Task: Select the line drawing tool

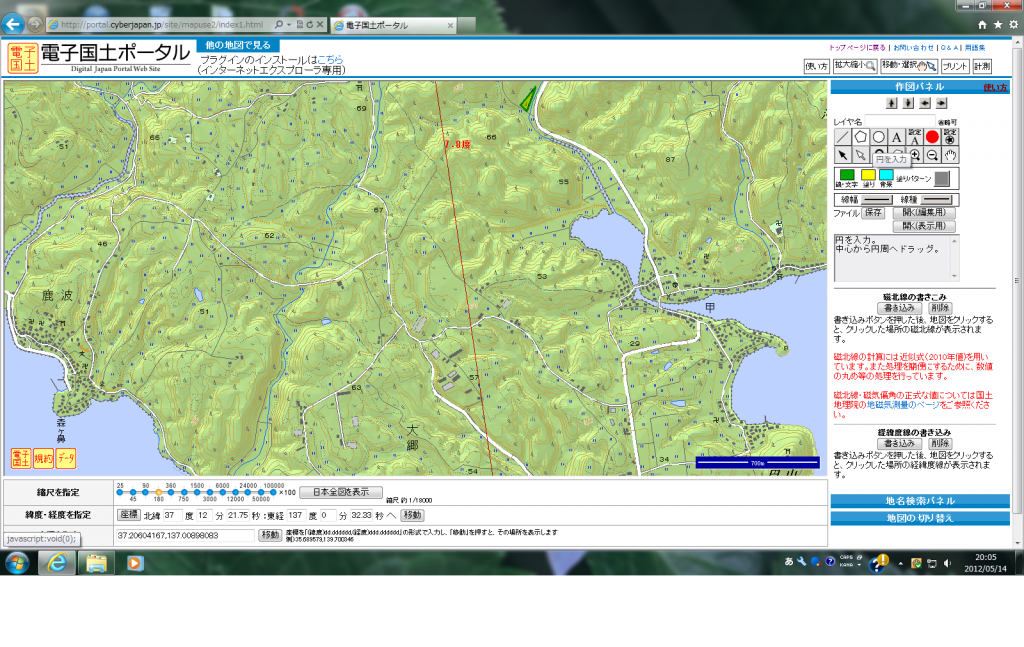Action: click(x=843, y=137)
